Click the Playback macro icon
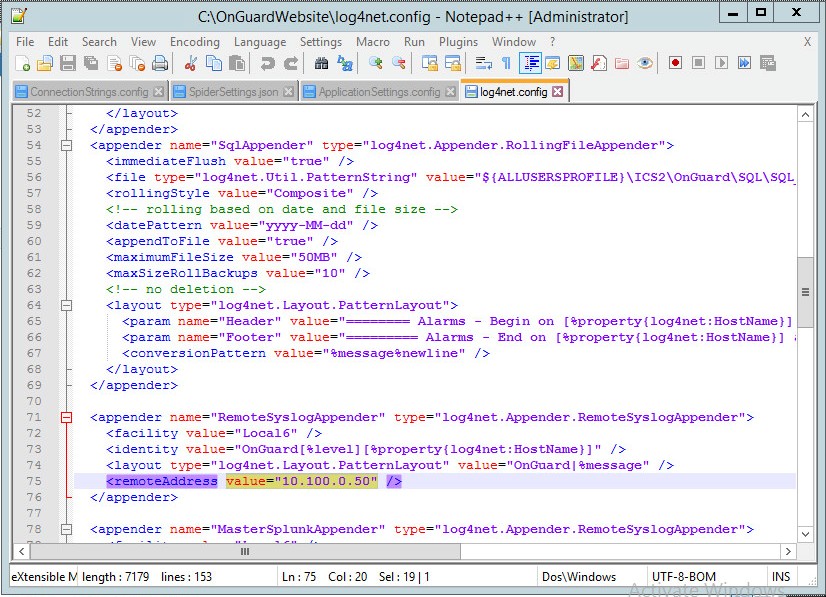The image size is (826, 597). pyautogui.click(x=722, y=63)
